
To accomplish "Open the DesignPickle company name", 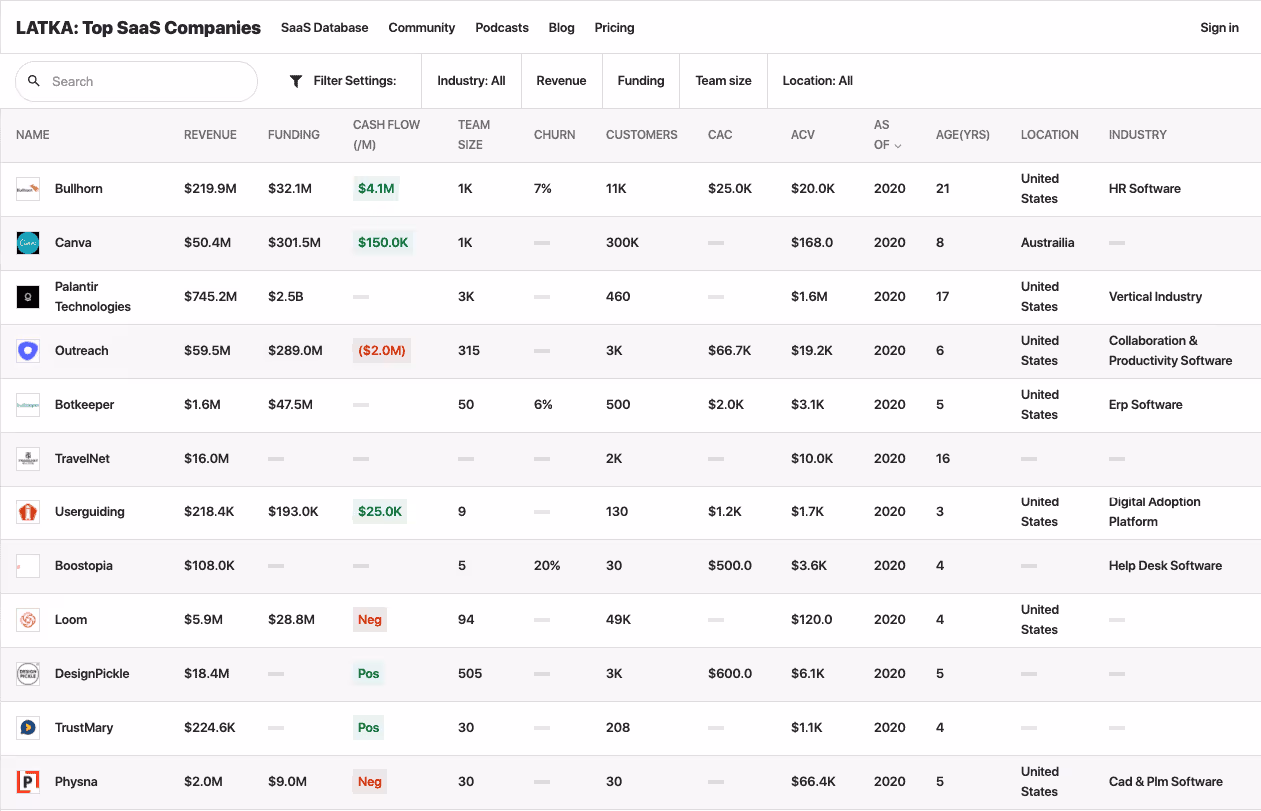I will 92,674.
